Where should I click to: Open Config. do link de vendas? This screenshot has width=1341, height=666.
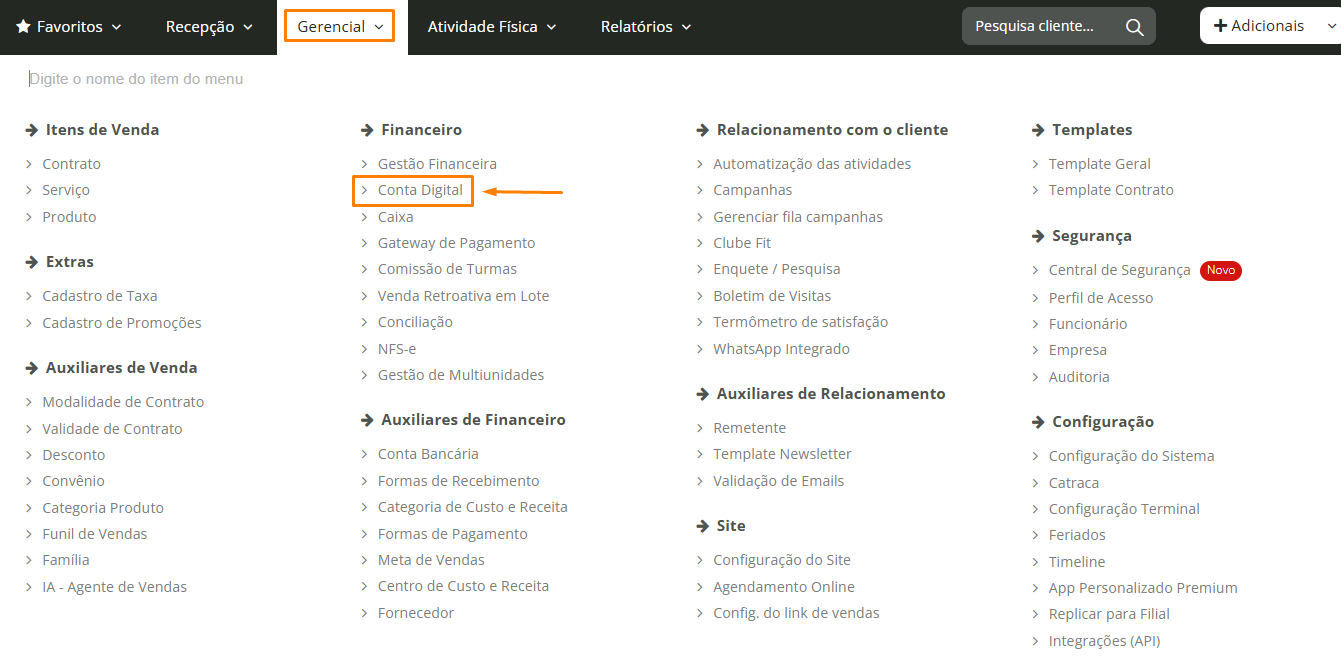click(x=796, y=613)
